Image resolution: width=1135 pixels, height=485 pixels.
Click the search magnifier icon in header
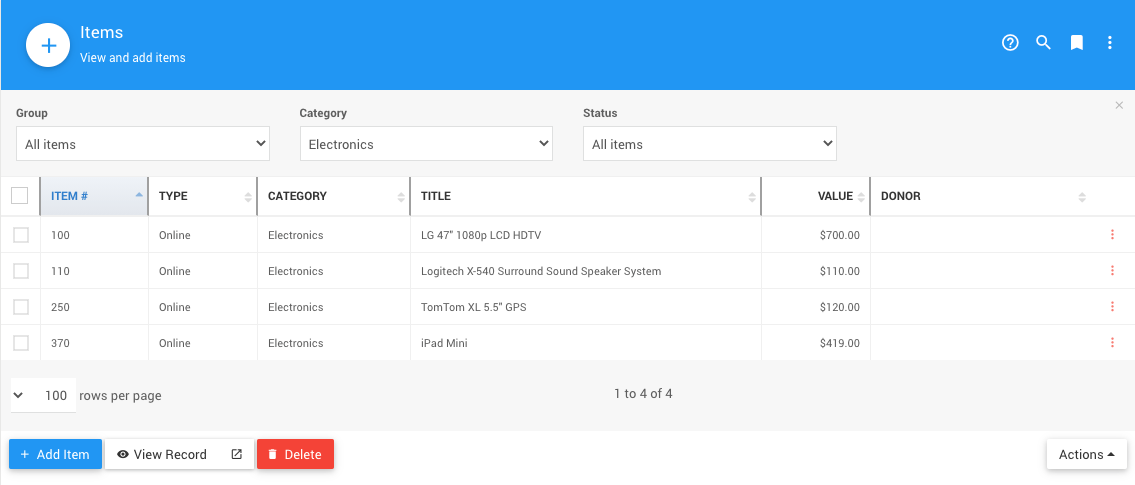coord(1043,43)
